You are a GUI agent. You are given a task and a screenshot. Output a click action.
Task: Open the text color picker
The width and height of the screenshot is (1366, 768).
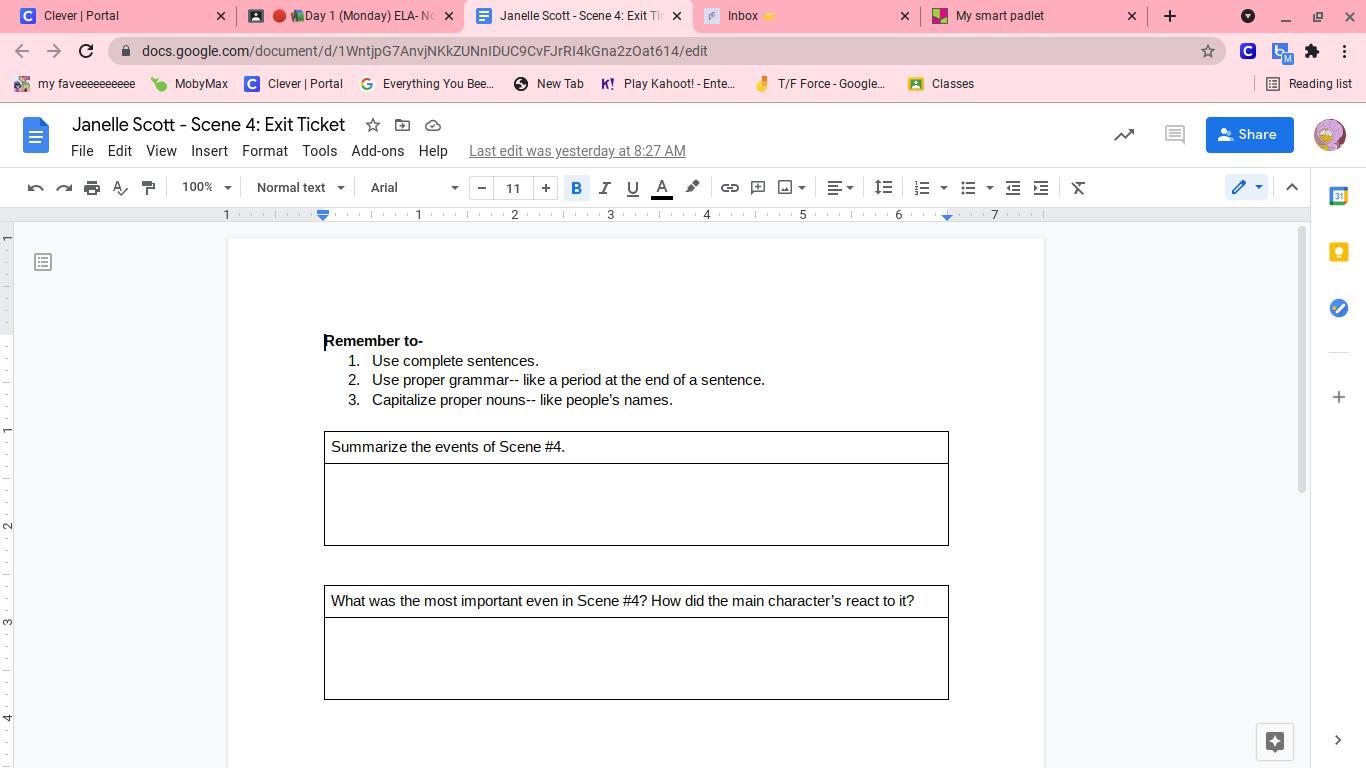(x=662, y=188)
